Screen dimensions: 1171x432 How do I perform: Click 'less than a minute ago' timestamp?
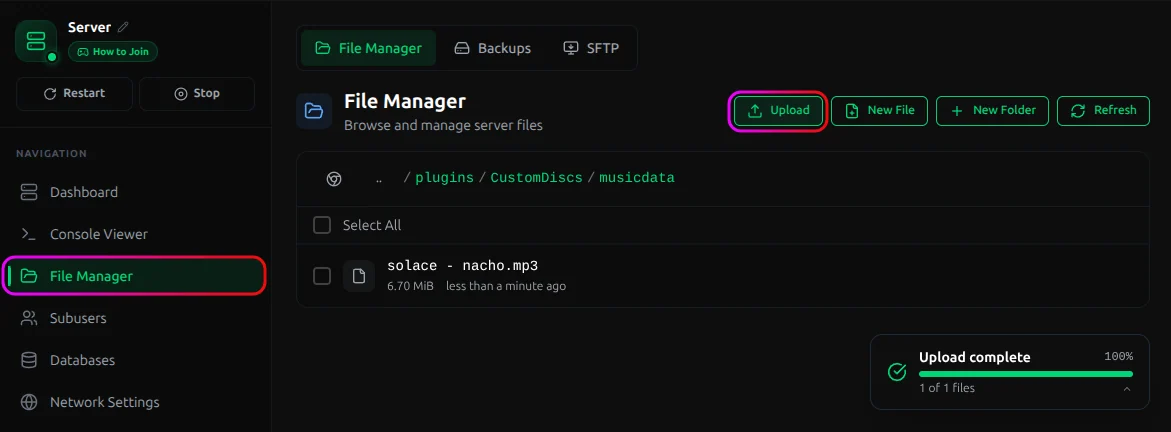coord(506,286)
